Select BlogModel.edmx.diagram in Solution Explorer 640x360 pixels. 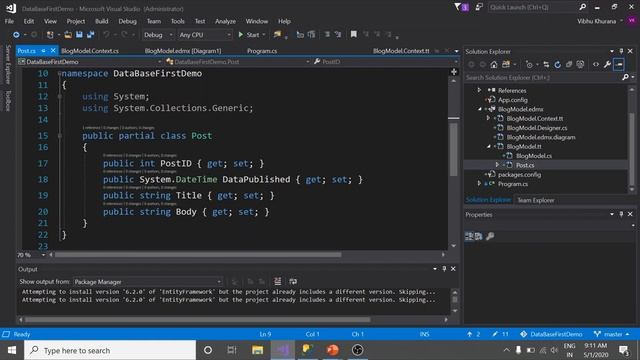pos(541,137)
